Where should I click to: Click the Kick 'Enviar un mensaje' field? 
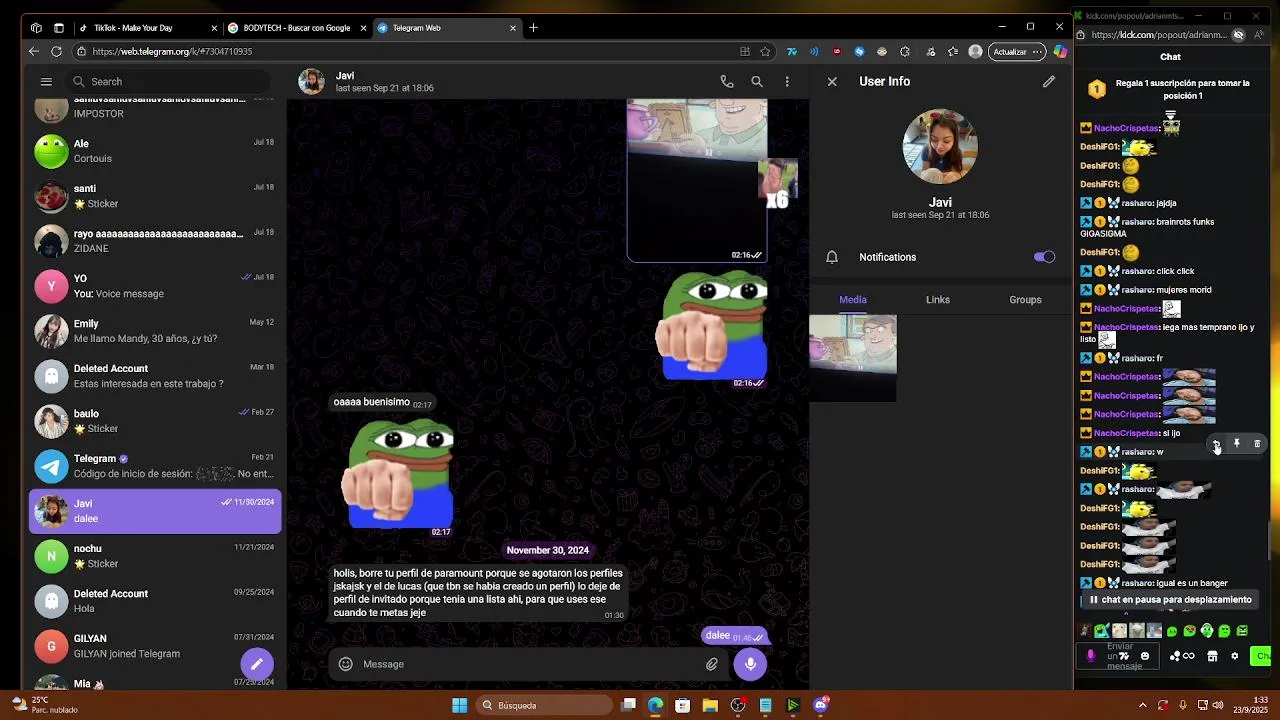pyautogui.click(x=1119, y=656)
